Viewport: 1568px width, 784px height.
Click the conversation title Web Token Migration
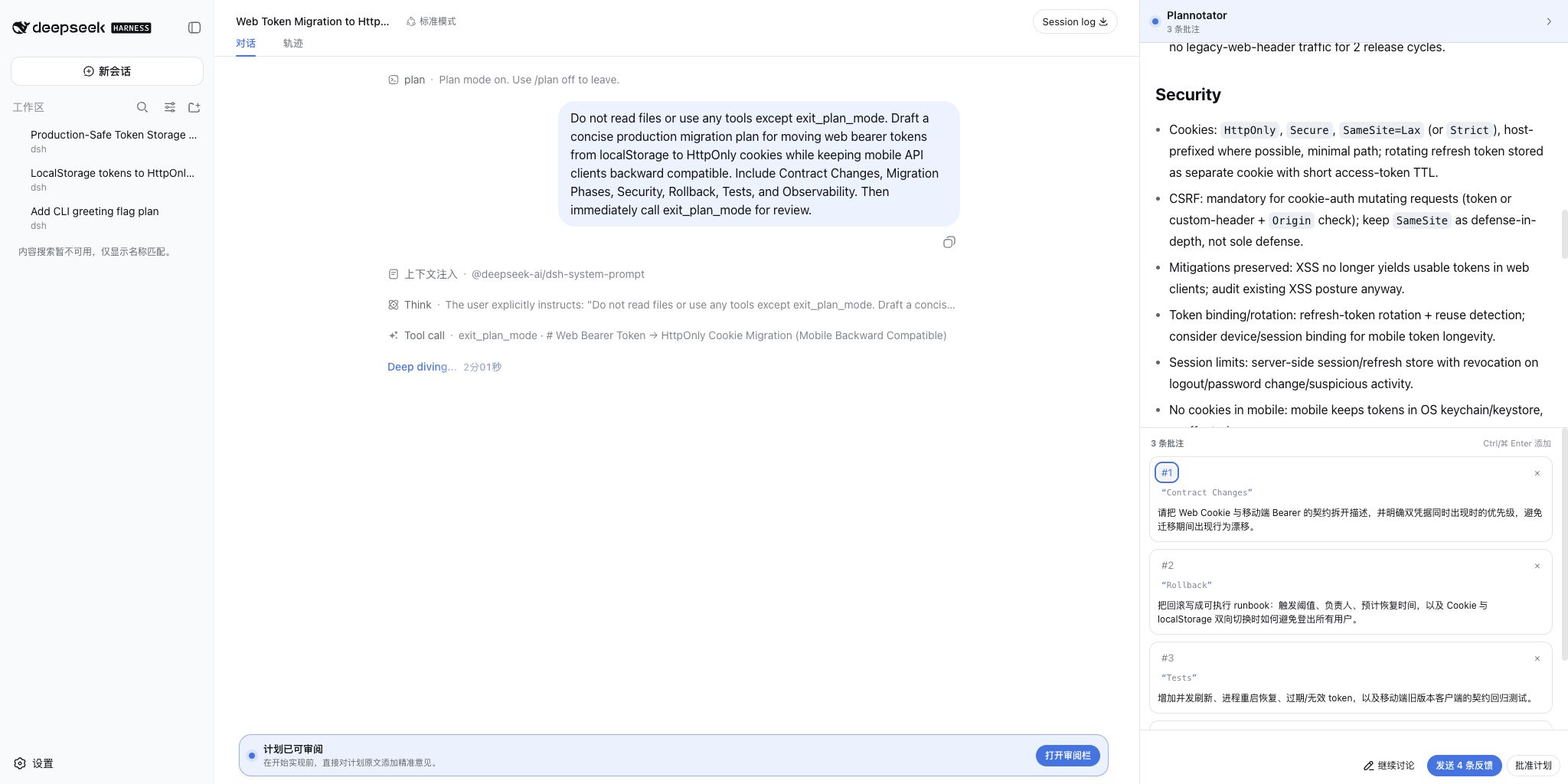[312, 21]
